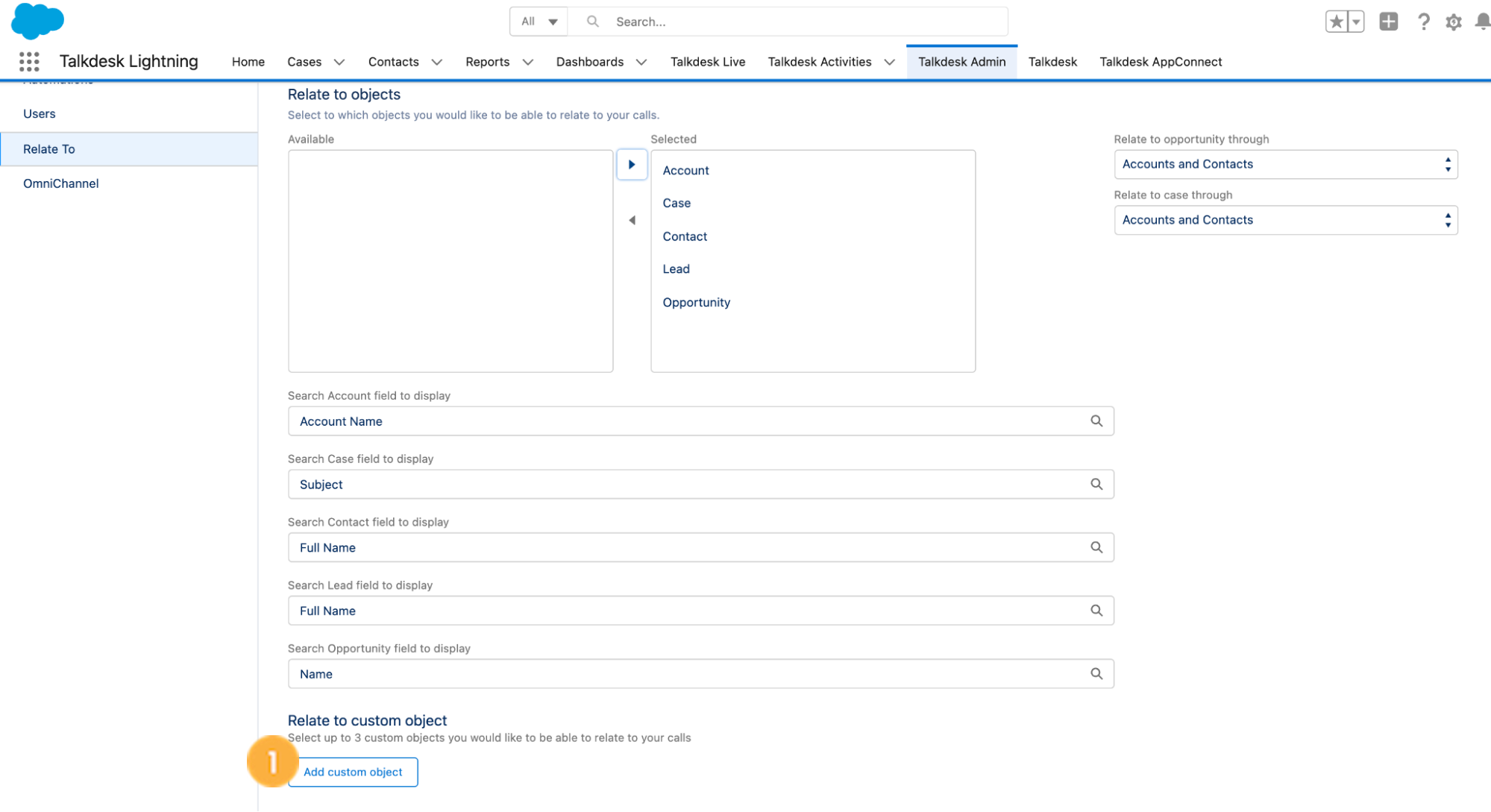Go to the Home tab
This screenshot has width=1491, height=812.
pyautogui.click(x=248, y=62)
